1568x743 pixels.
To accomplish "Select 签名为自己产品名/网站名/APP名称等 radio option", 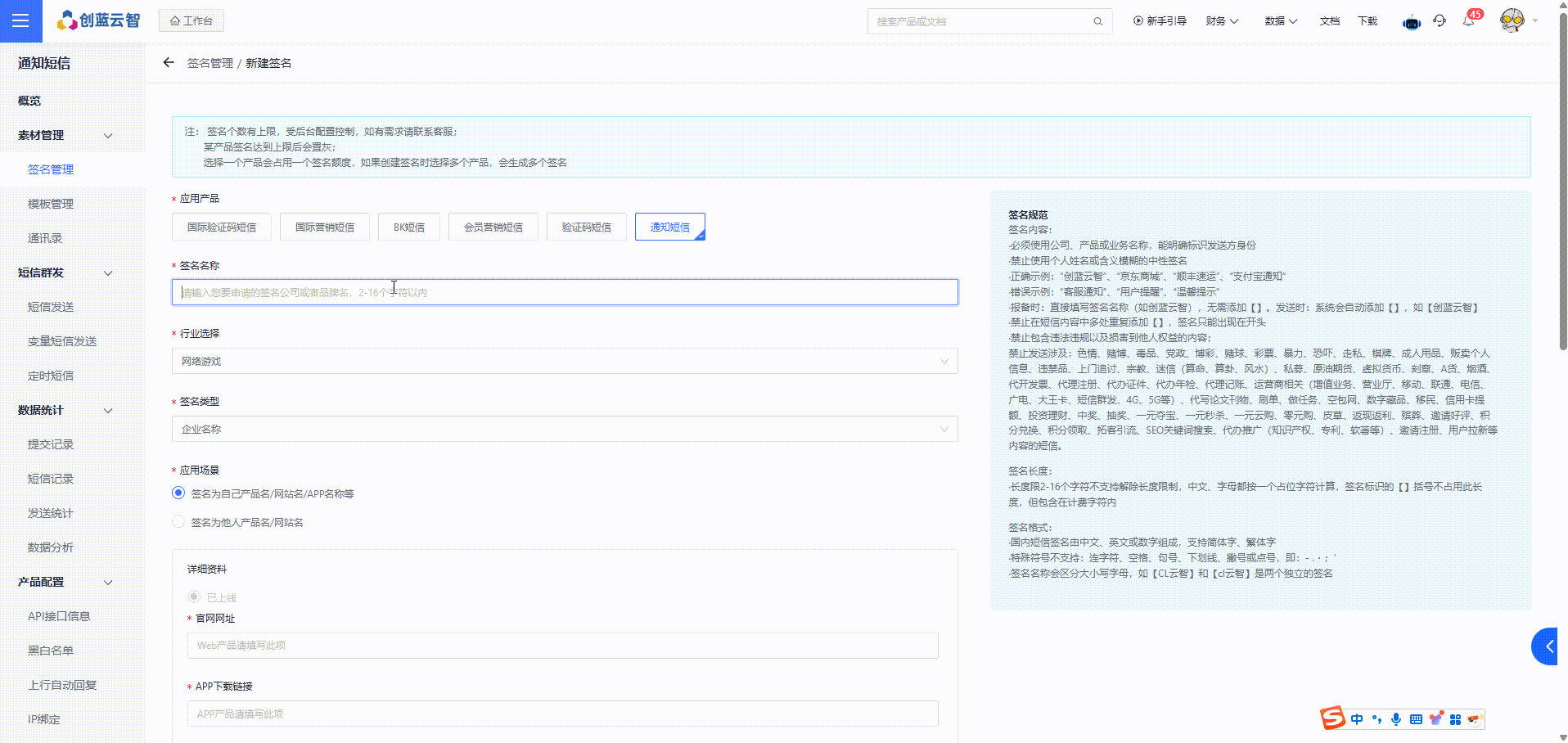I will (x=178, y=493).
